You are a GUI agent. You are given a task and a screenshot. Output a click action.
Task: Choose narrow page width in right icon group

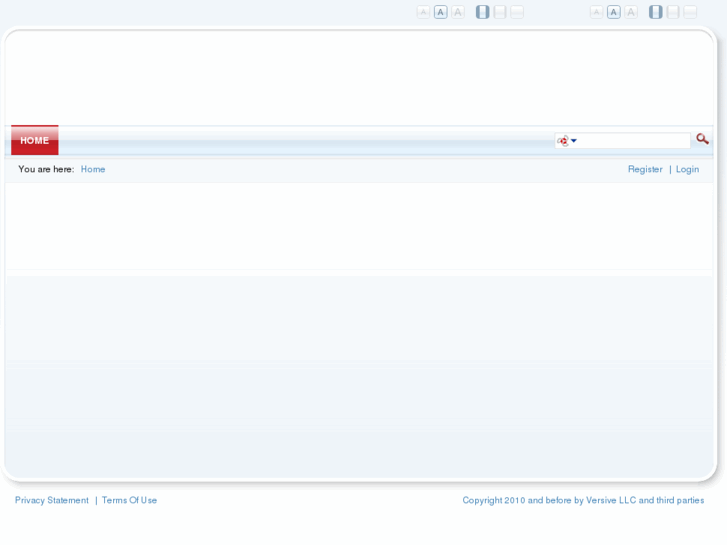pyautogui.click(x=656, y=12)
